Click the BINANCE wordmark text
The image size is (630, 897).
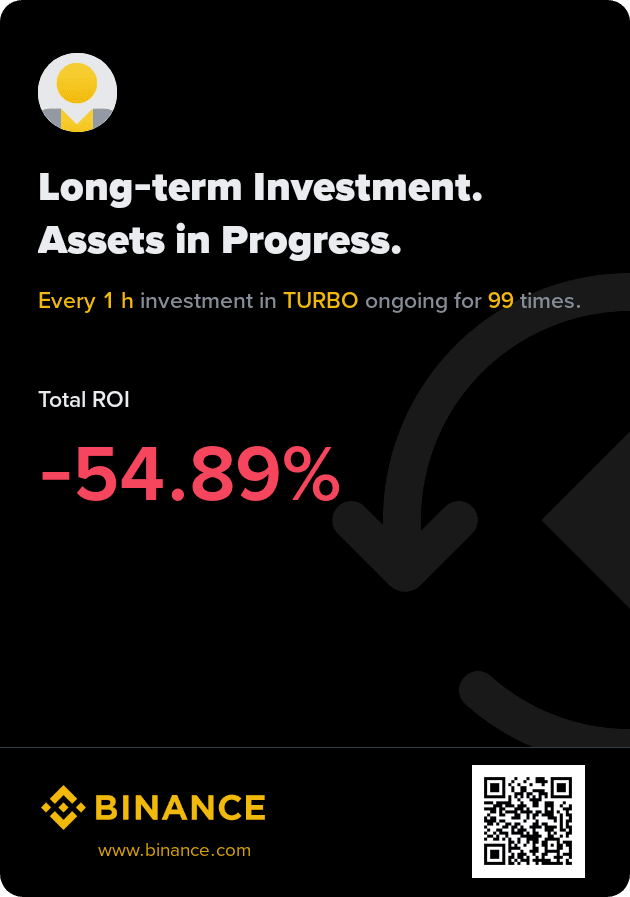[x=180, y=807]
